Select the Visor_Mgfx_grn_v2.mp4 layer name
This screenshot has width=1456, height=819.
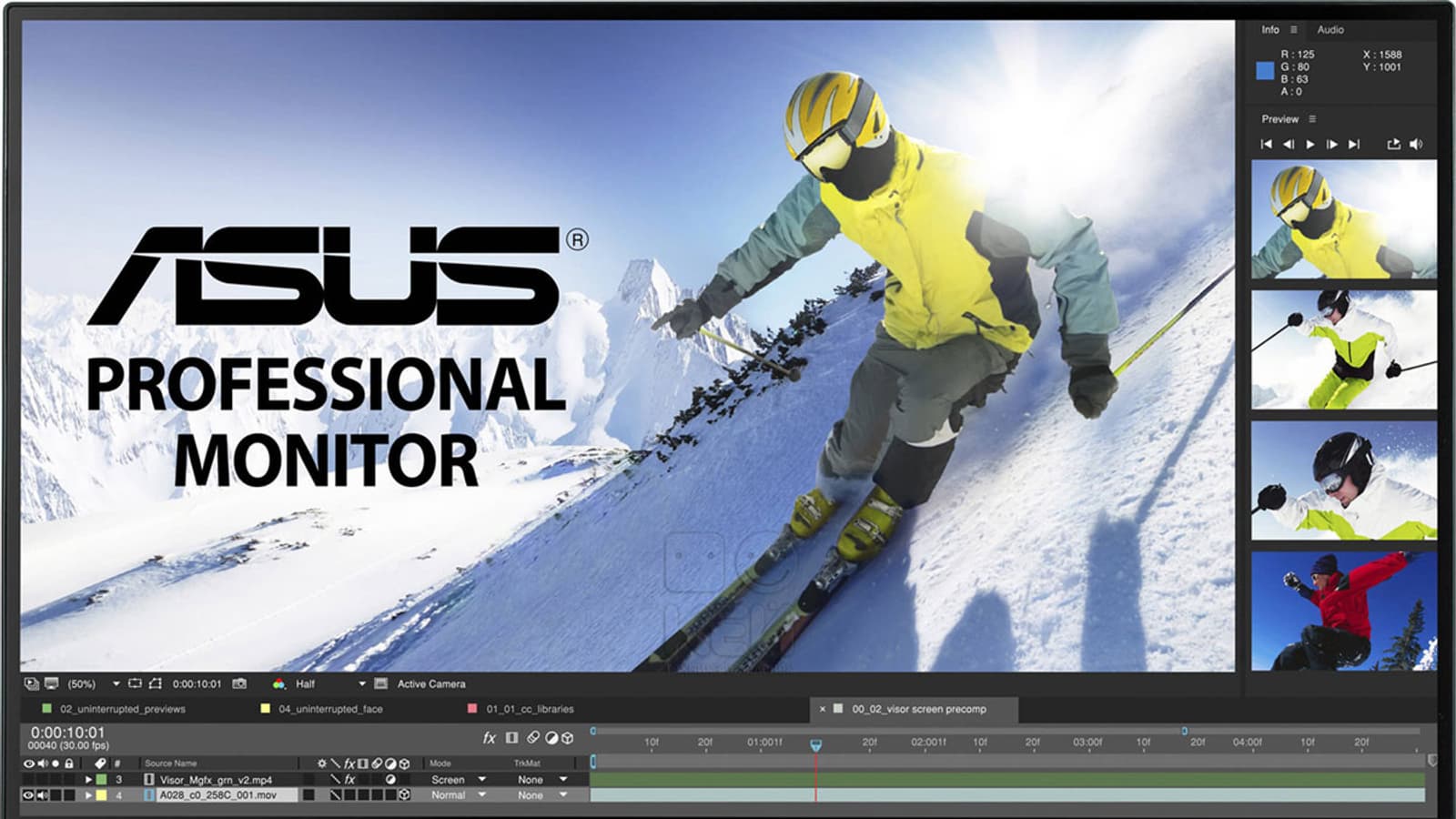click(216, 780)
